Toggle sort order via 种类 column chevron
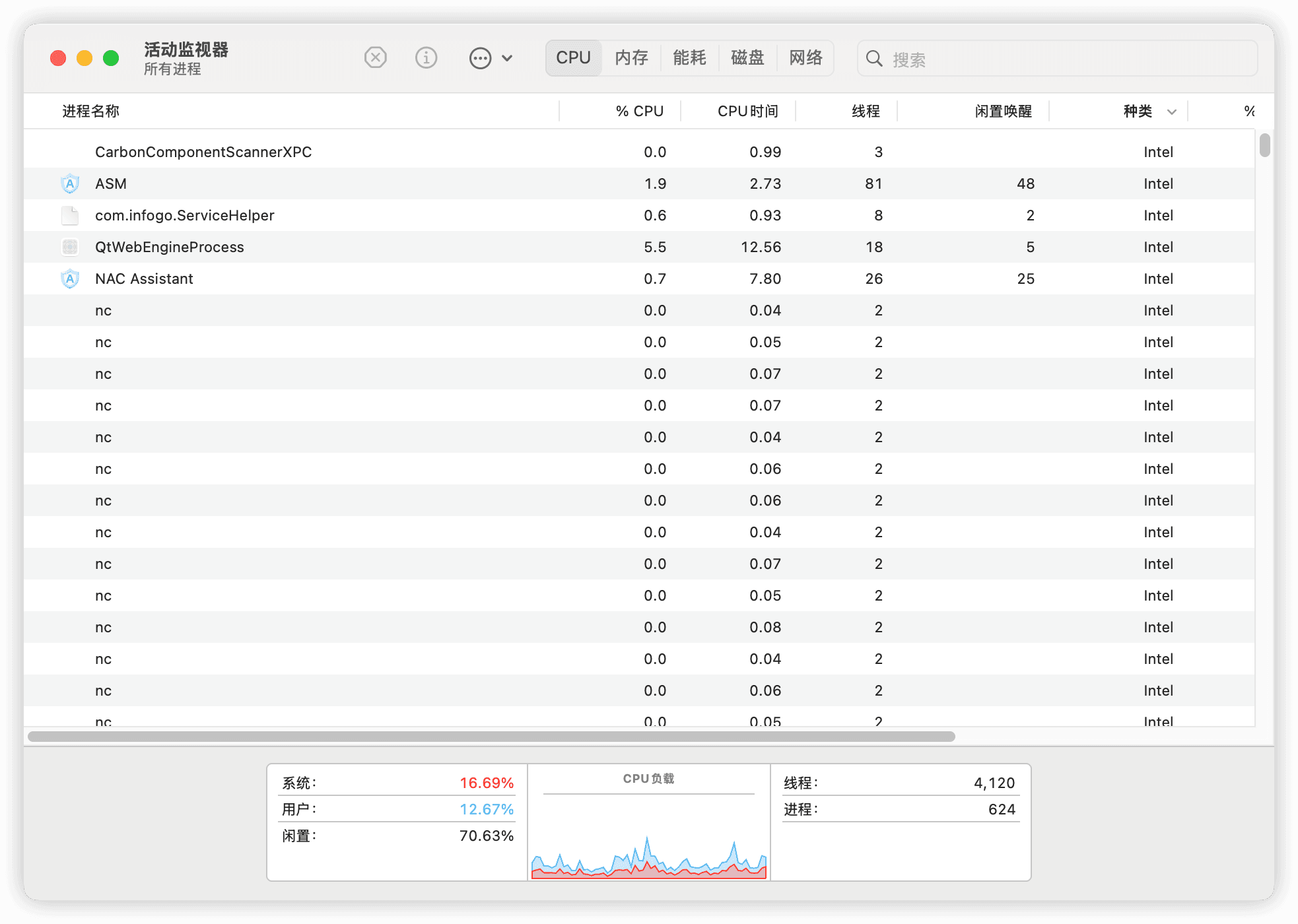Viewport: 1298px width, 924px height. point(1172,112)
